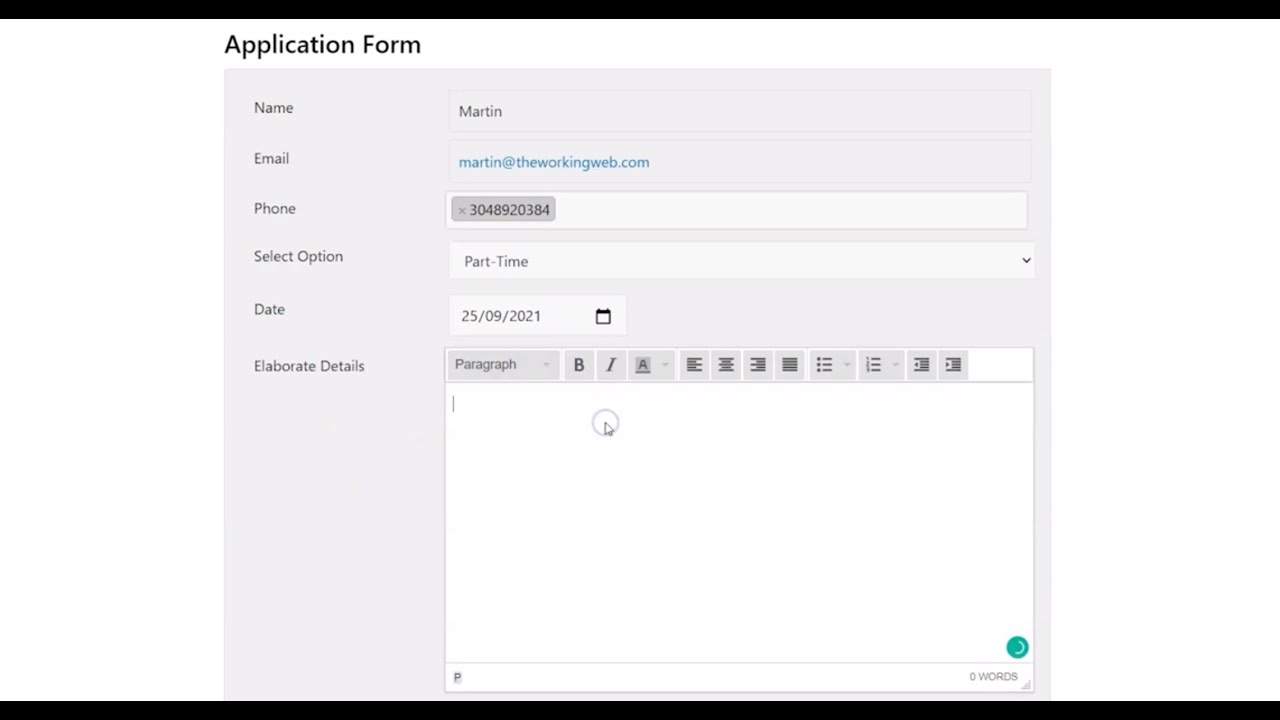The height and width of the screenshot is (720, 1280).
Task: Insert a numbered list
Action: coord(873,365)
